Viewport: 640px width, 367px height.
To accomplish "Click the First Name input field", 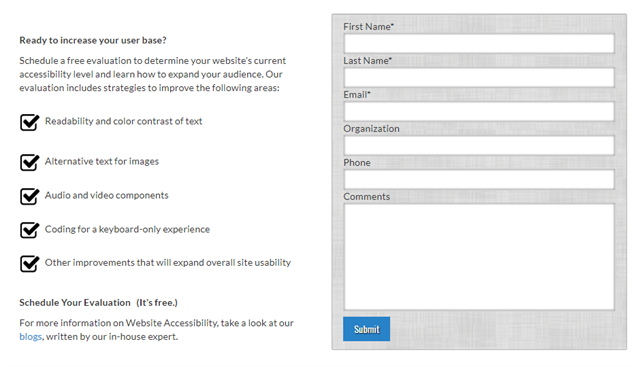I will point(479,43).
